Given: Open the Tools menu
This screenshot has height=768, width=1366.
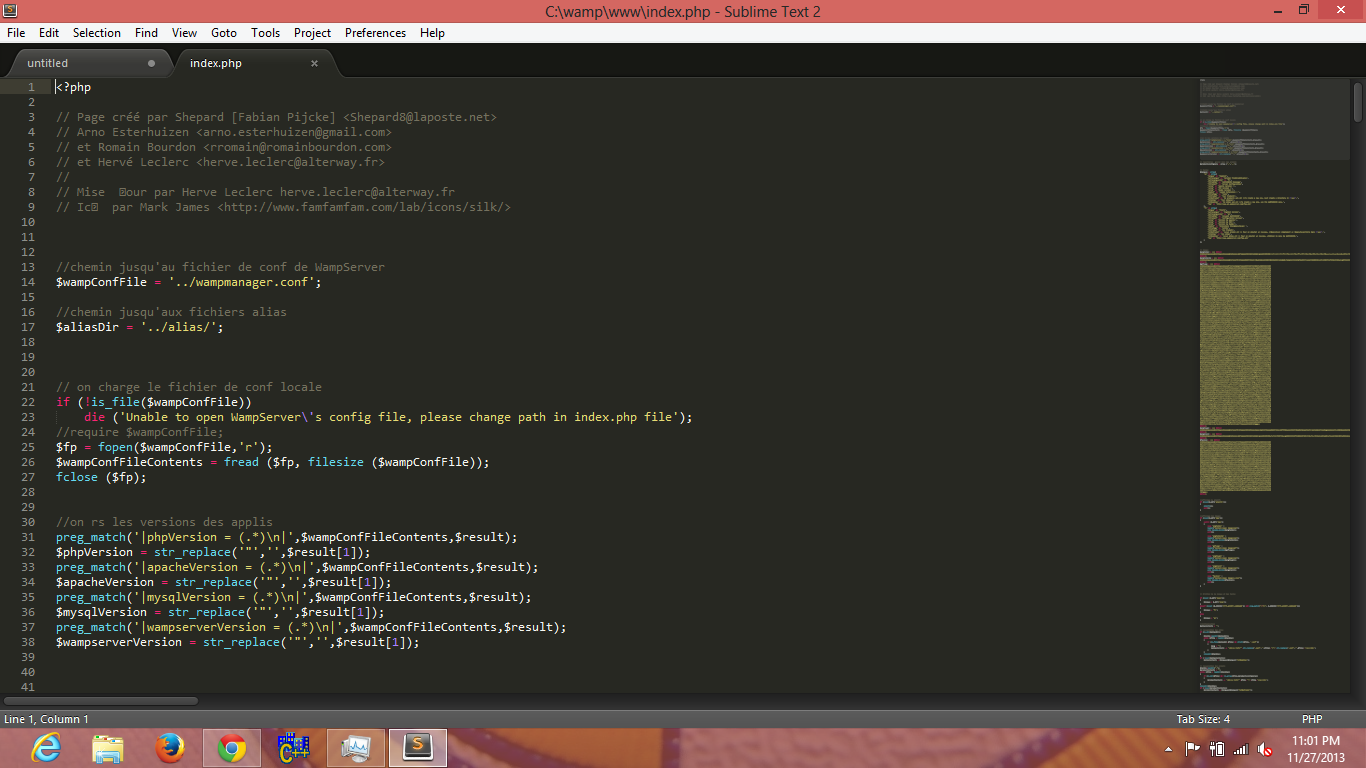Looking at the screenshot, I should click(265, 33).
